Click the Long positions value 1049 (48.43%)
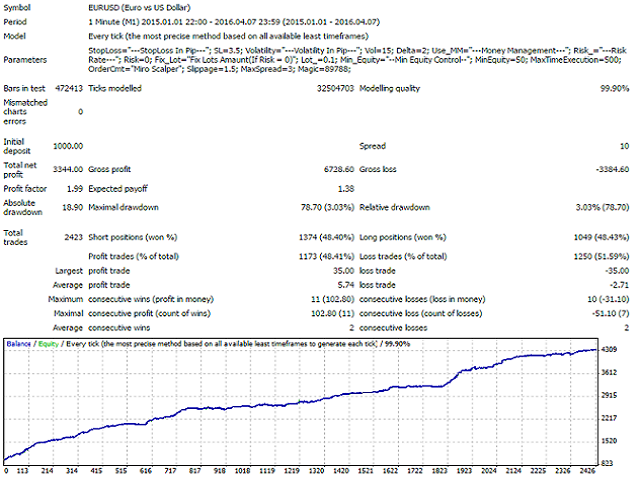Screen dimensions: 640x480 point(602,238)
